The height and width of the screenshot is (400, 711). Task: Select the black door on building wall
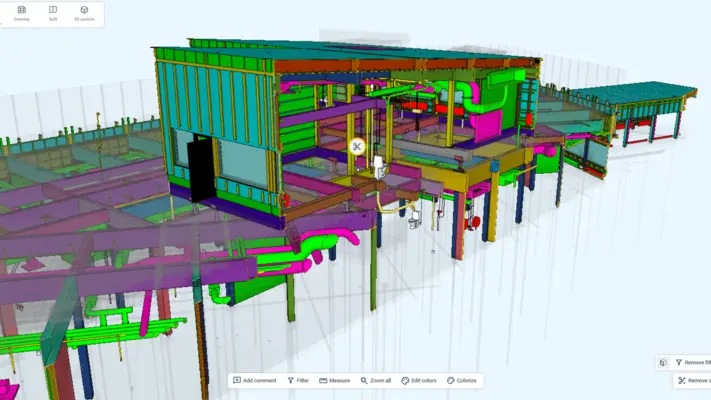[x=202, y=167]
